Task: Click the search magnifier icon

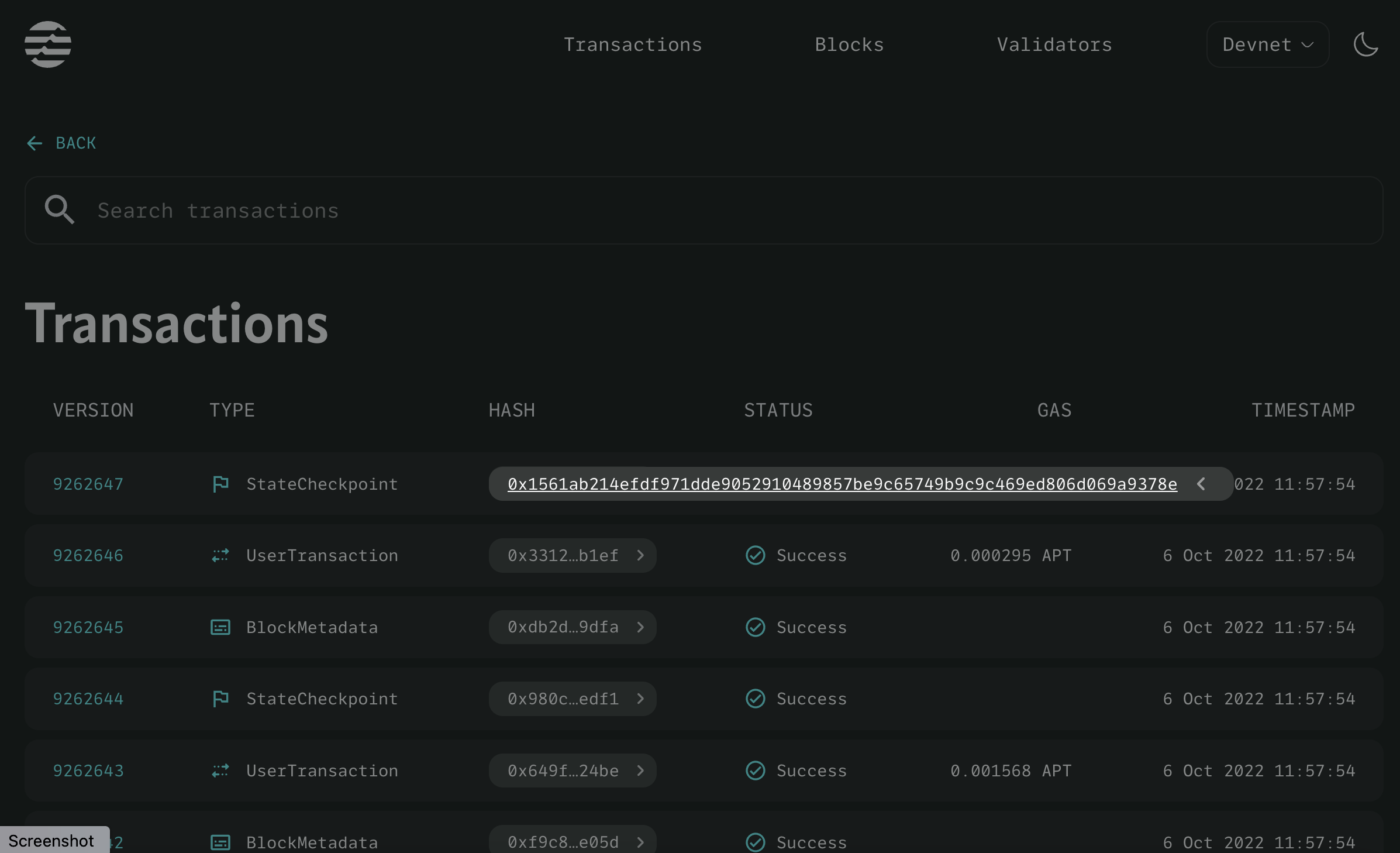Action: 58,210
